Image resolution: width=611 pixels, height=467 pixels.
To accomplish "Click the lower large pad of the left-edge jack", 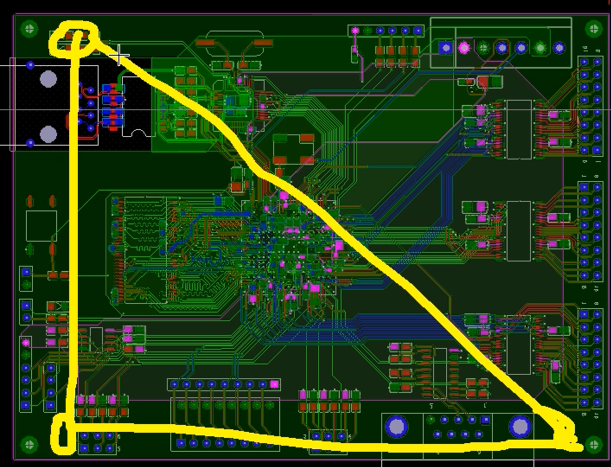I will point(48,133).
